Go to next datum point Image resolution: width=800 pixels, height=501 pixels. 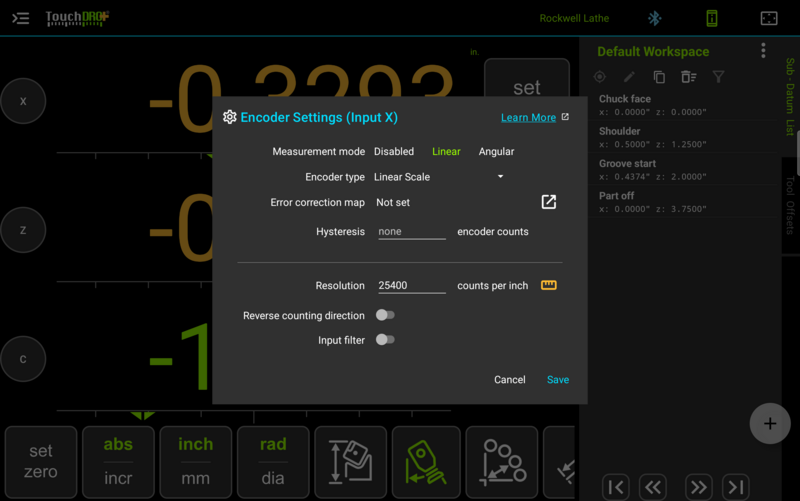[x=698, y=487]
